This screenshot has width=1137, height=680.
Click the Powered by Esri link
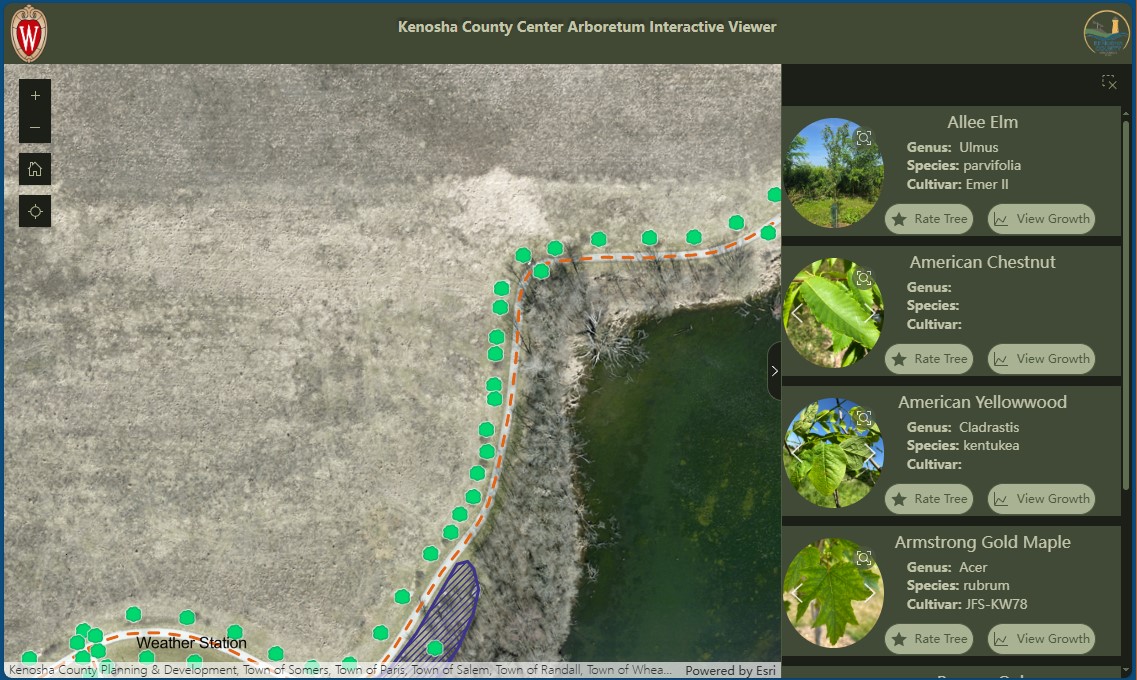[730, 671]
